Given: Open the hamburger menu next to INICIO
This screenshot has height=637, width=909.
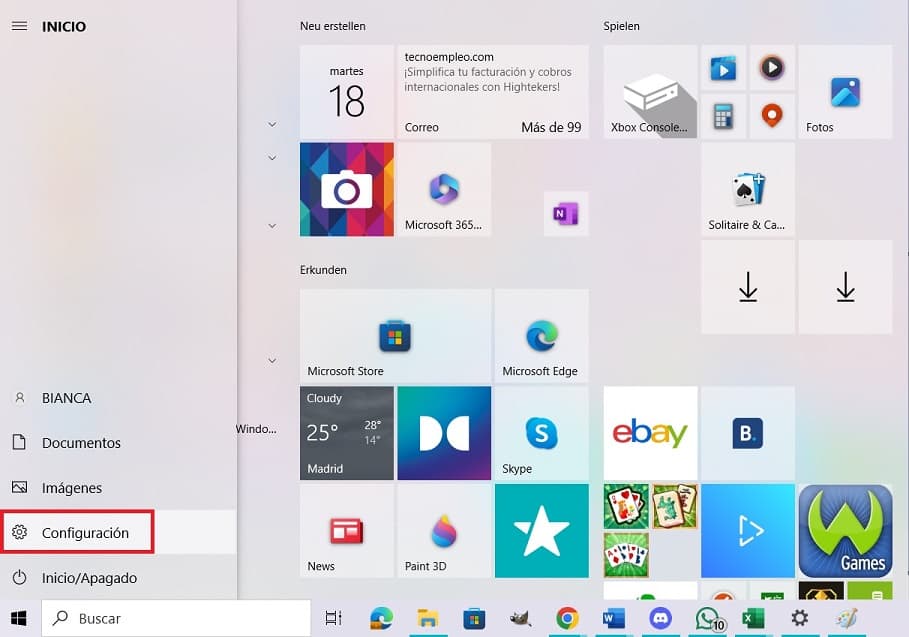Looking at the screenshot, I should pyautogui.click(x=19, y=26).
